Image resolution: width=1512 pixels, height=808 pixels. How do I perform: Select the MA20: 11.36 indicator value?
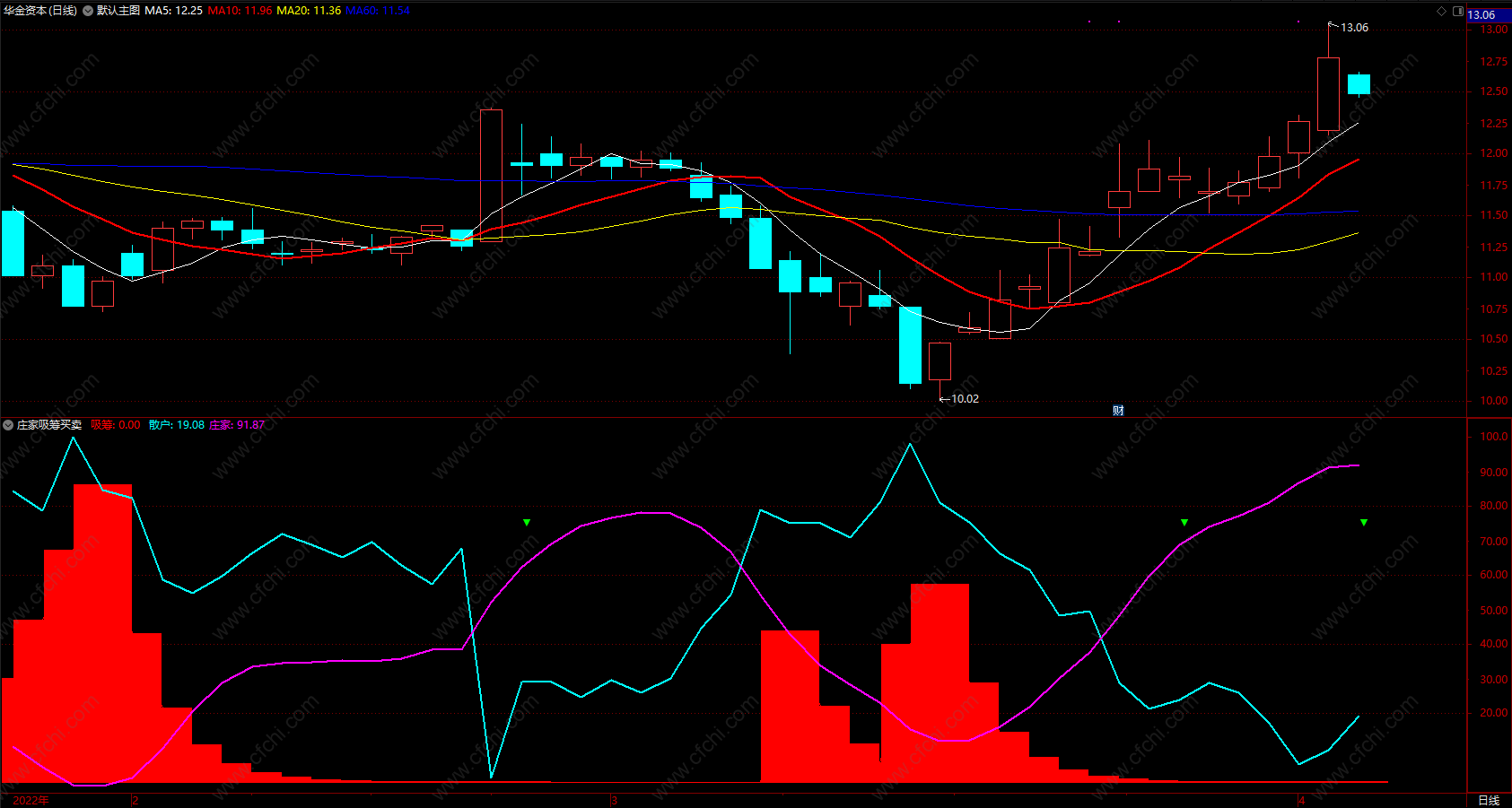(x=309, y=11)
